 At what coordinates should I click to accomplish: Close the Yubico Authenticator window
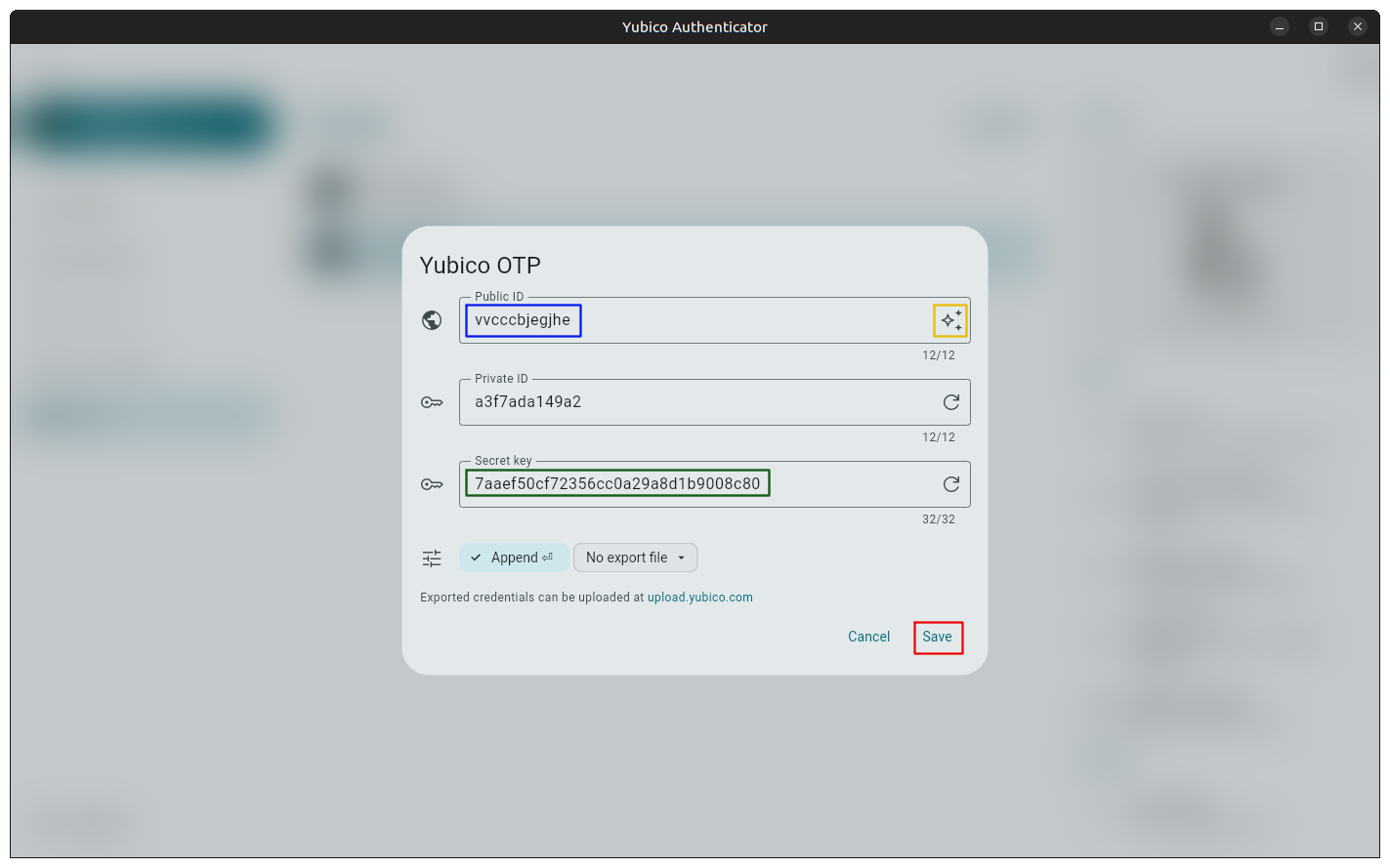1358,26
